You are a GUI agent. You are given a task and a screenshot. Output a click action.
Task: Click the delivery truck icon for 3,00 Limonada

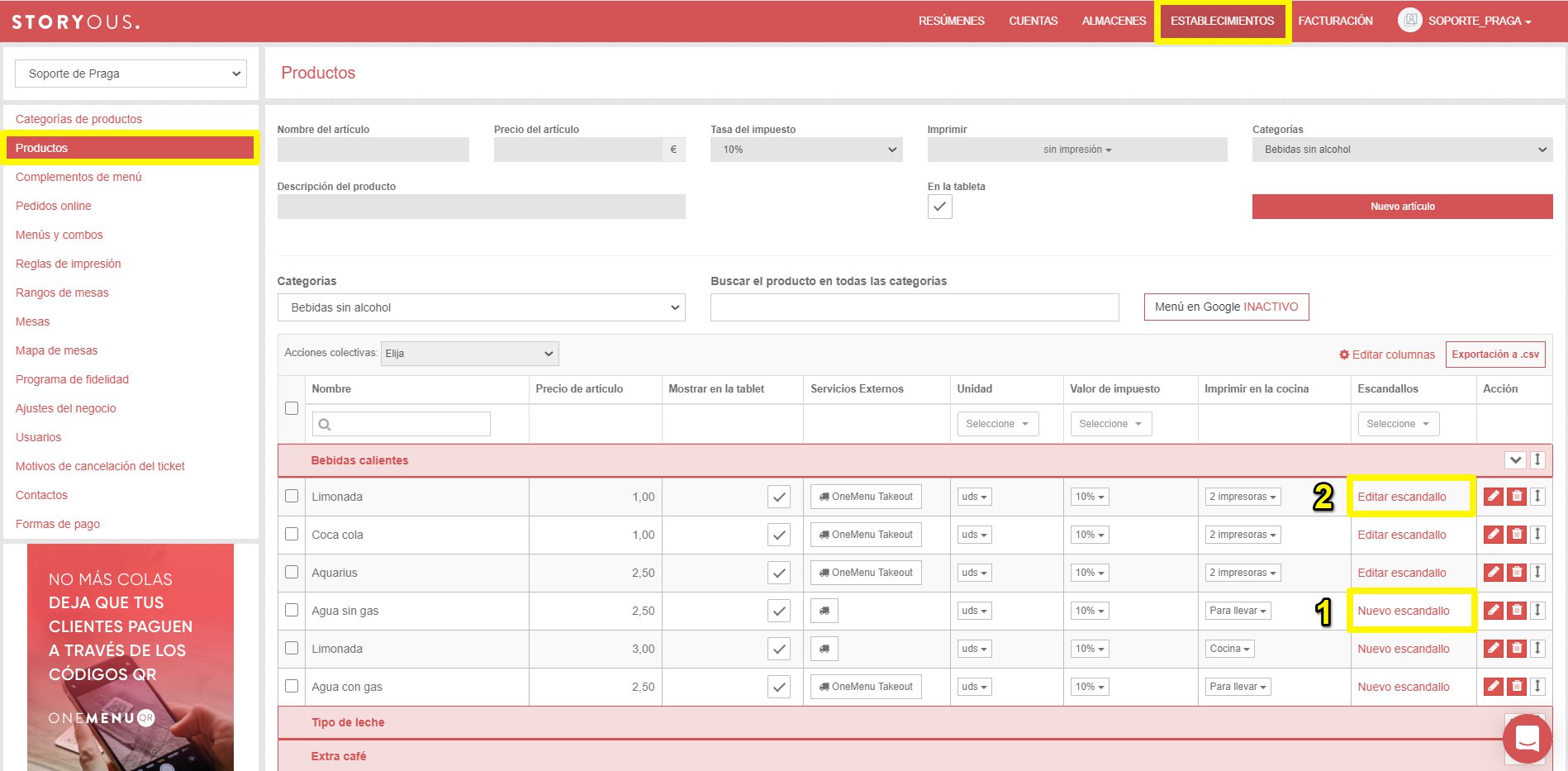pos(824,649)
